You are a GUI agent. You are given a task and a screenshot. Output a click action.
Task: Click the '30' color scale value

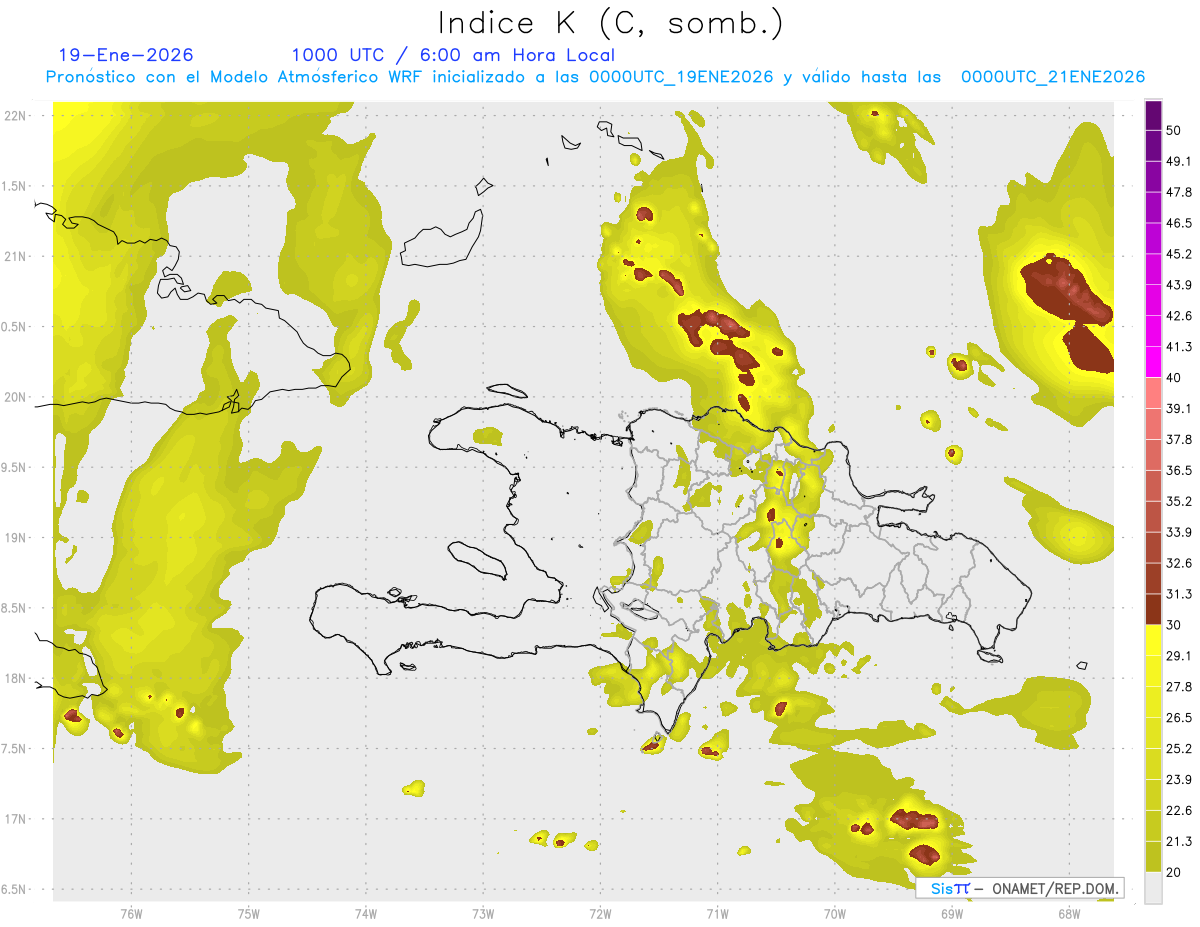[1176, 625]
